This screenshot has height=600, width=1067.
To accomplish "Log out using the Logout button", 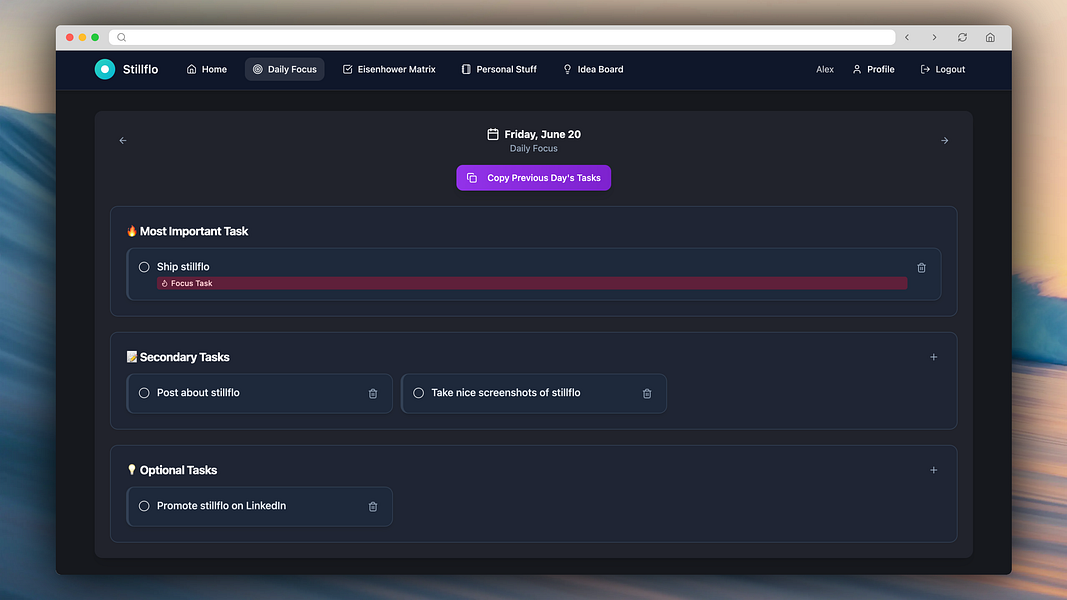I will pos(942,69).
